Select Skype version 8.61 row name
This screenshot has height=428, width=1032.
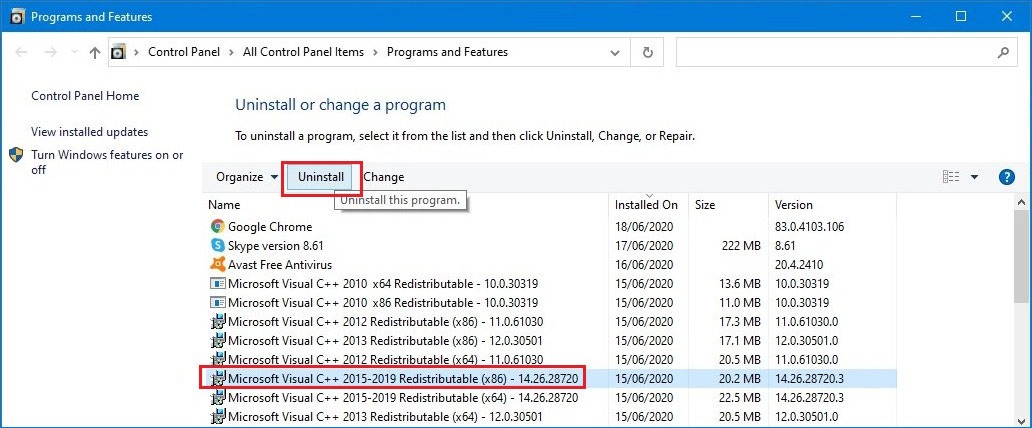(276, 246)
